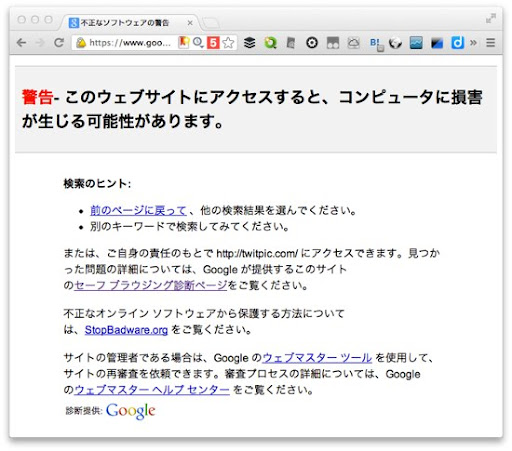Follow the 前のページに戻って link

click(x=138, y=210)
